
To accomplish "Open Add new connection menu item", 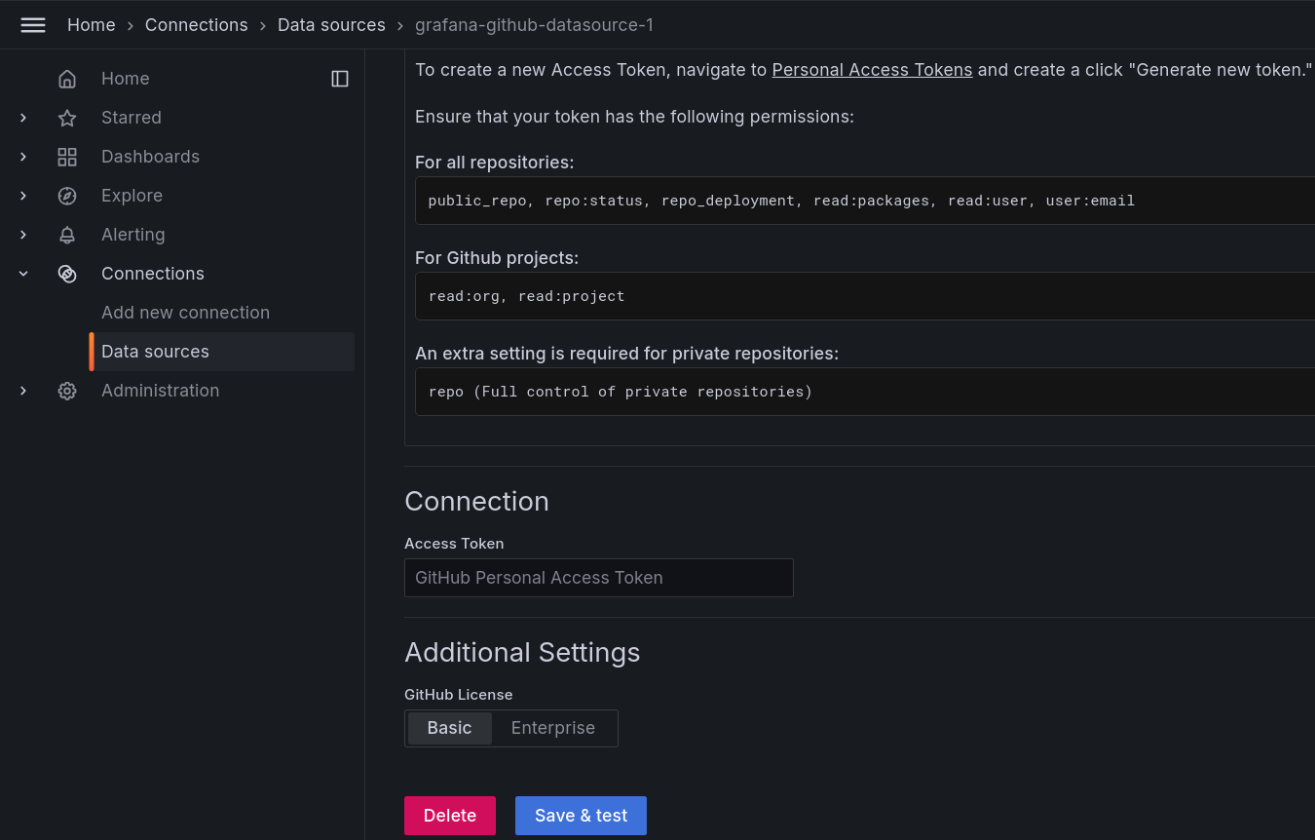I will click(x=185, y=313).
